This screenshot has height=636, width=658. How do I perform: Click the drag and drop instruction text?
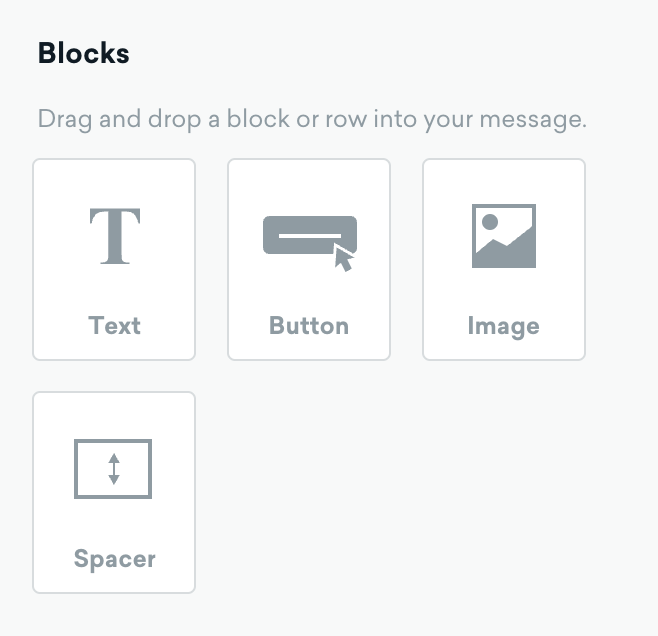pos(312,120)
